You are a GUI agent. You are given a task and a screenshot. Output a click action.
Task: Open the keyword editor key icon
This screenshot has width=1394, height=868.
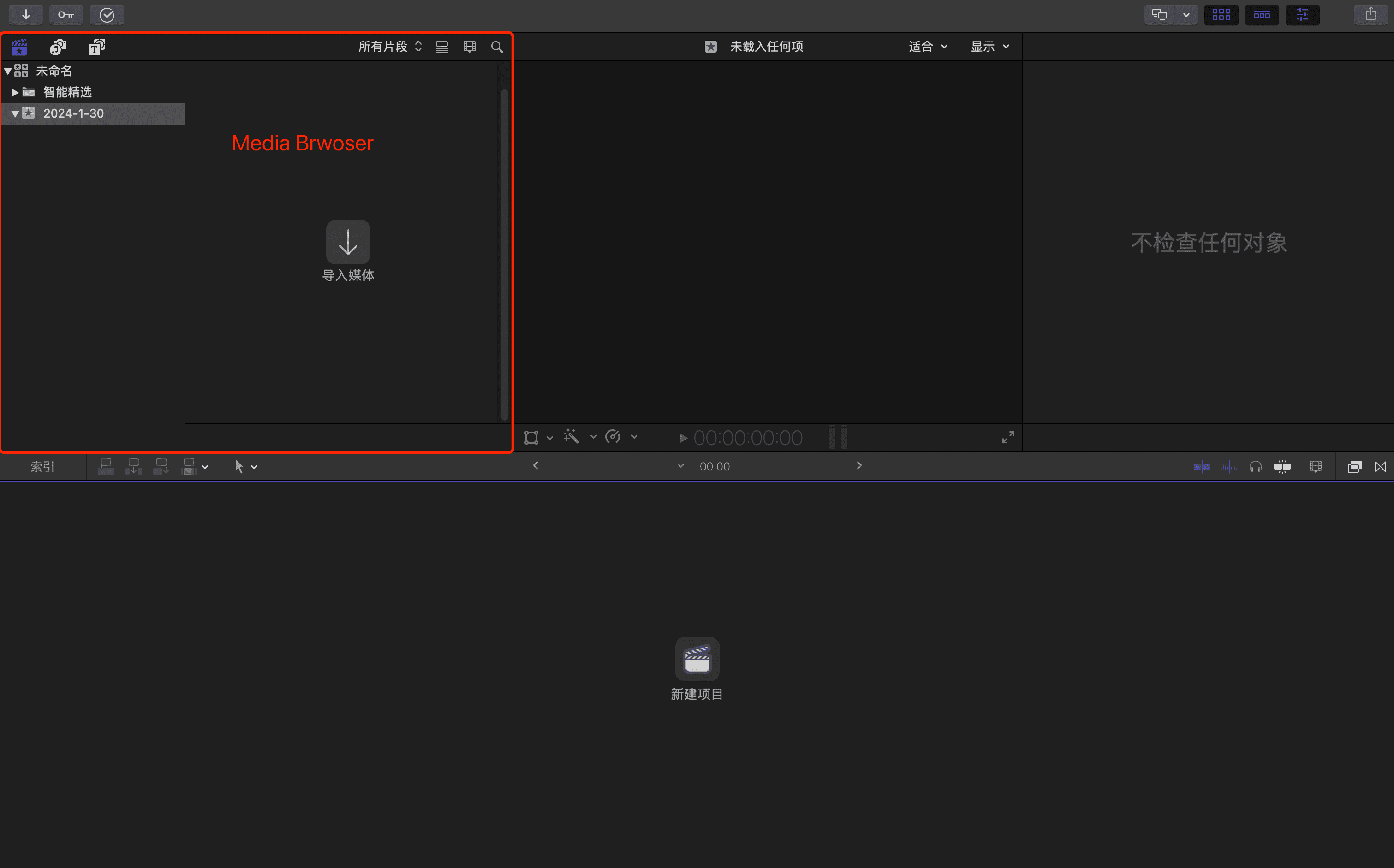pos(66,14)
